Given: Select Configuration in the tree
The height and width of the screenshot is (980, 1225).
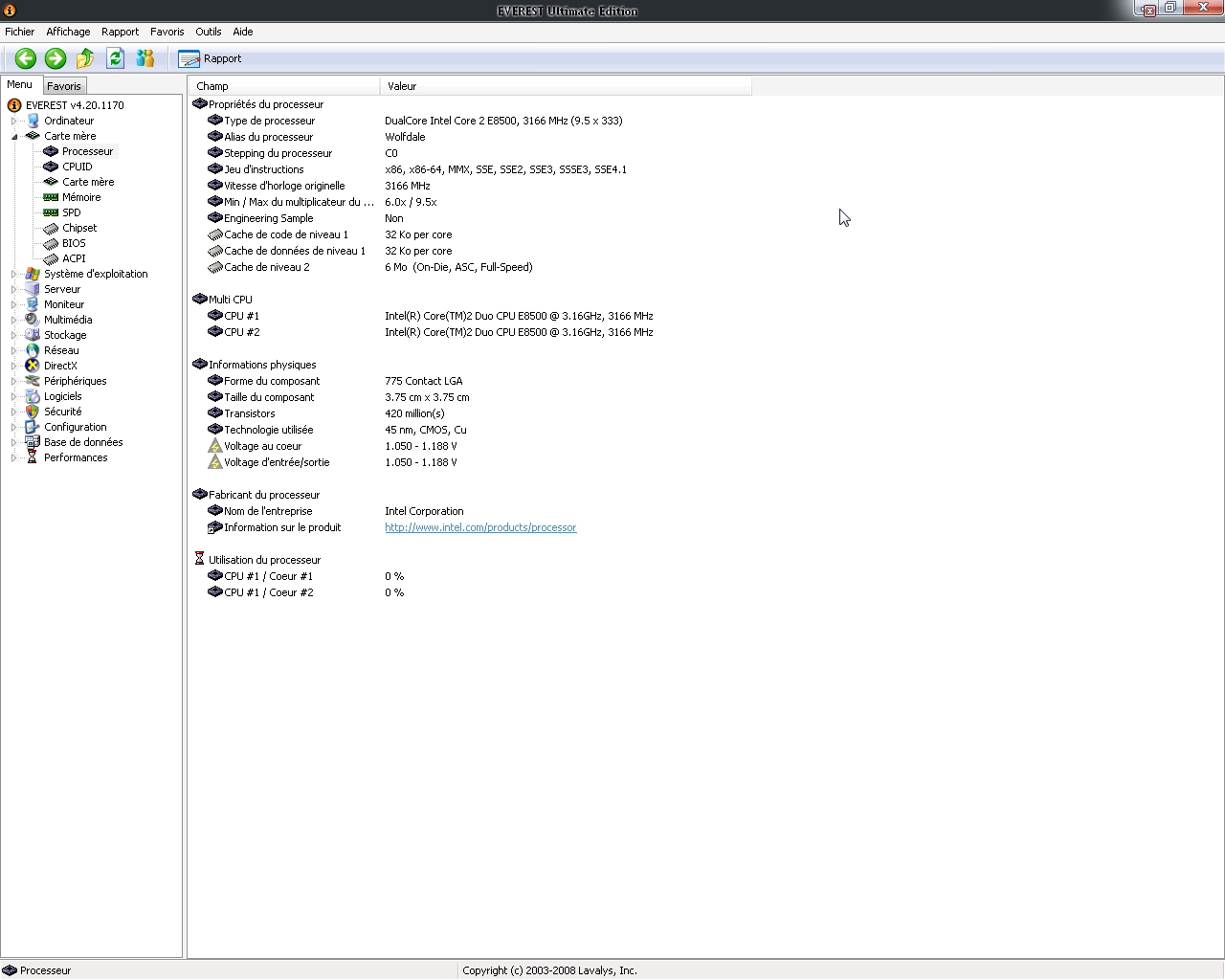Looking at the screenshot, I should [76, 427].
